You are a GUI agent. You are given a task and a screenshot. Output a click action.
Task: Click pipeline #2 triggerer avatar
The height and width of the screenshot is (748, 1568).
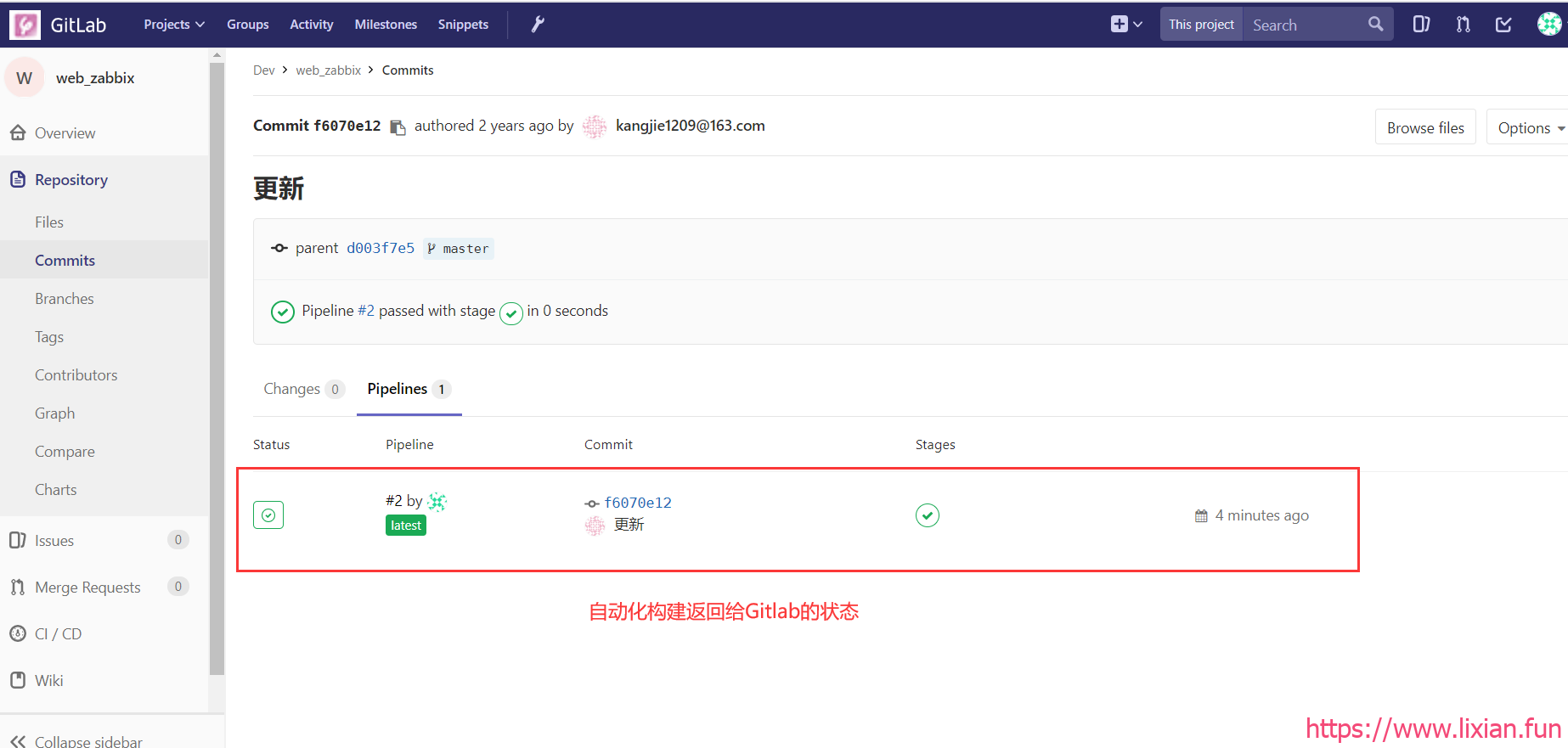(x=437, y=502)
